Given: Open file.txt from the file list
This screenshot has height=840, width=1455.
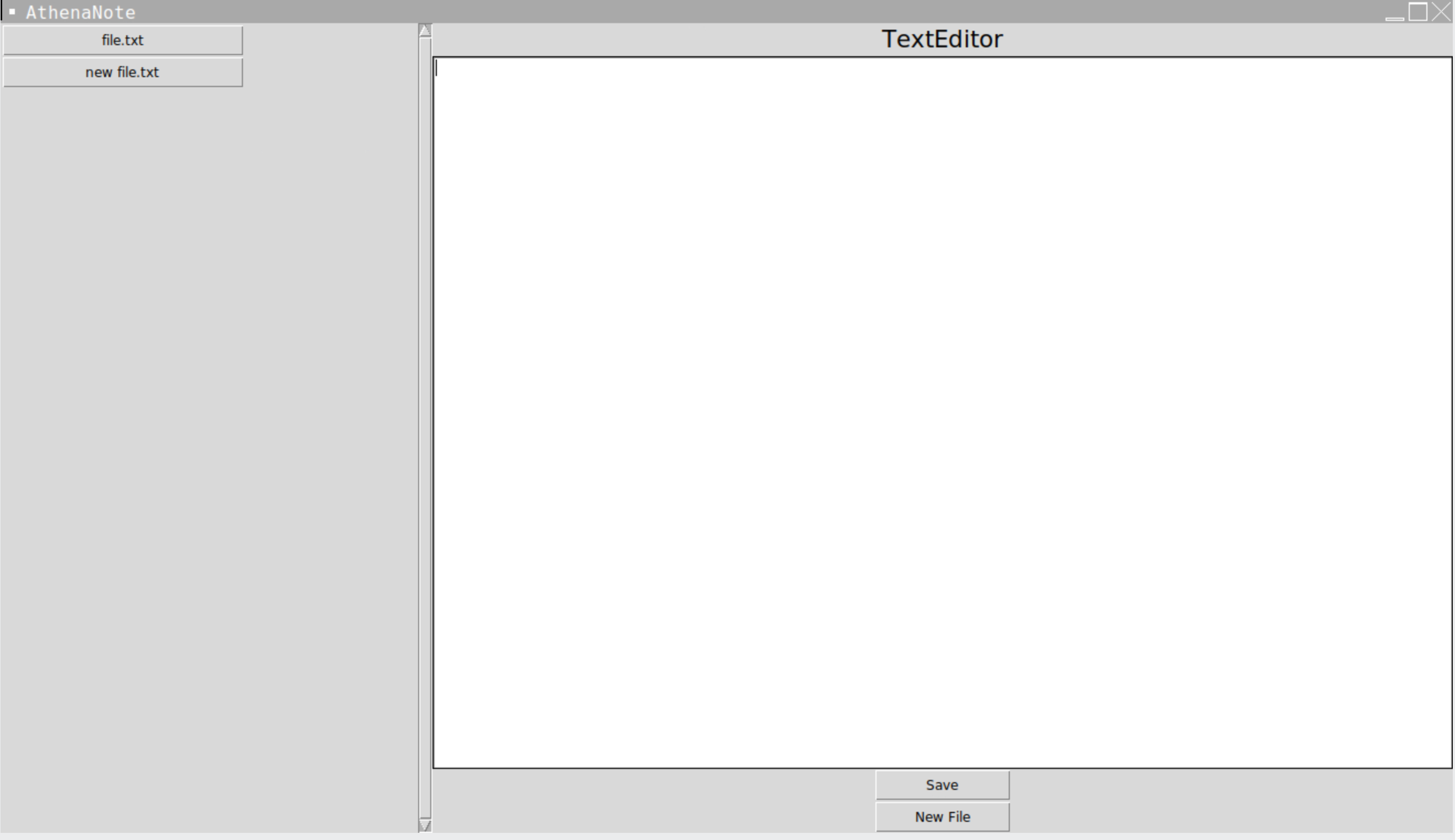Looking at the screenshot, I should 122,40.
